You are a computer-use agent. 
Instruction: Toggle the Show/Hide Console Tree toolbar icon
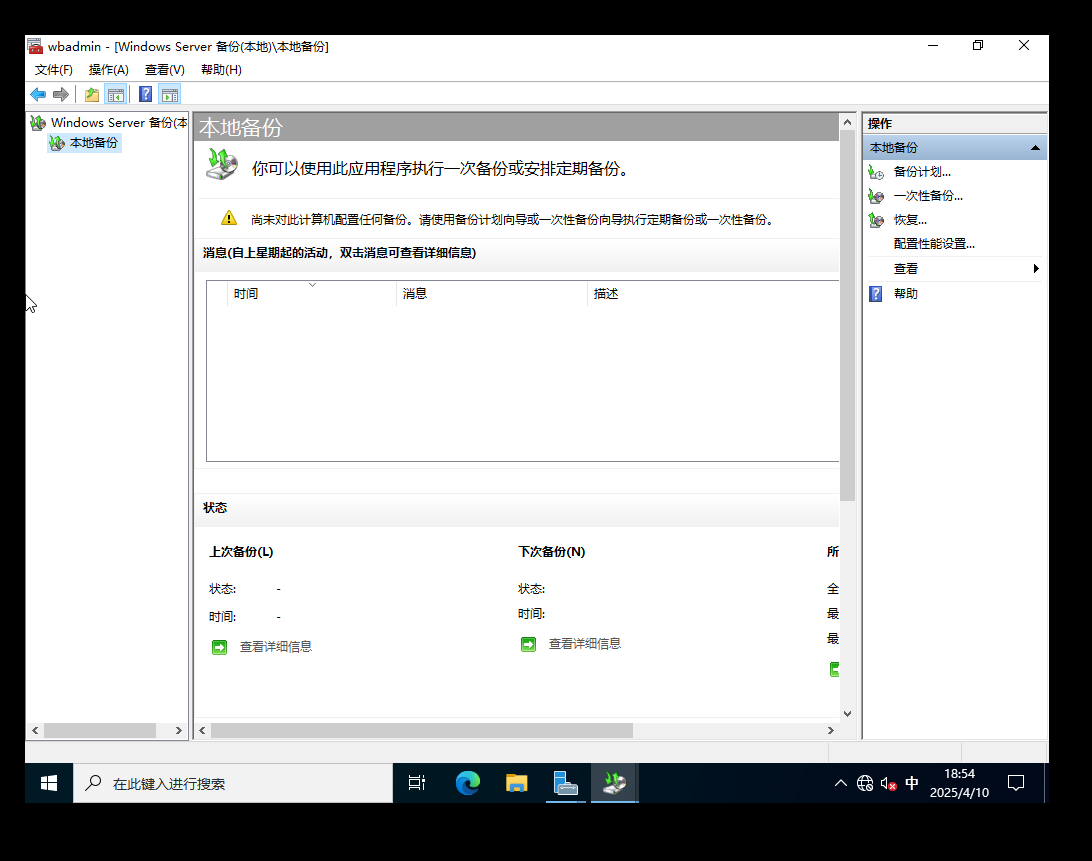coord(116,94)
